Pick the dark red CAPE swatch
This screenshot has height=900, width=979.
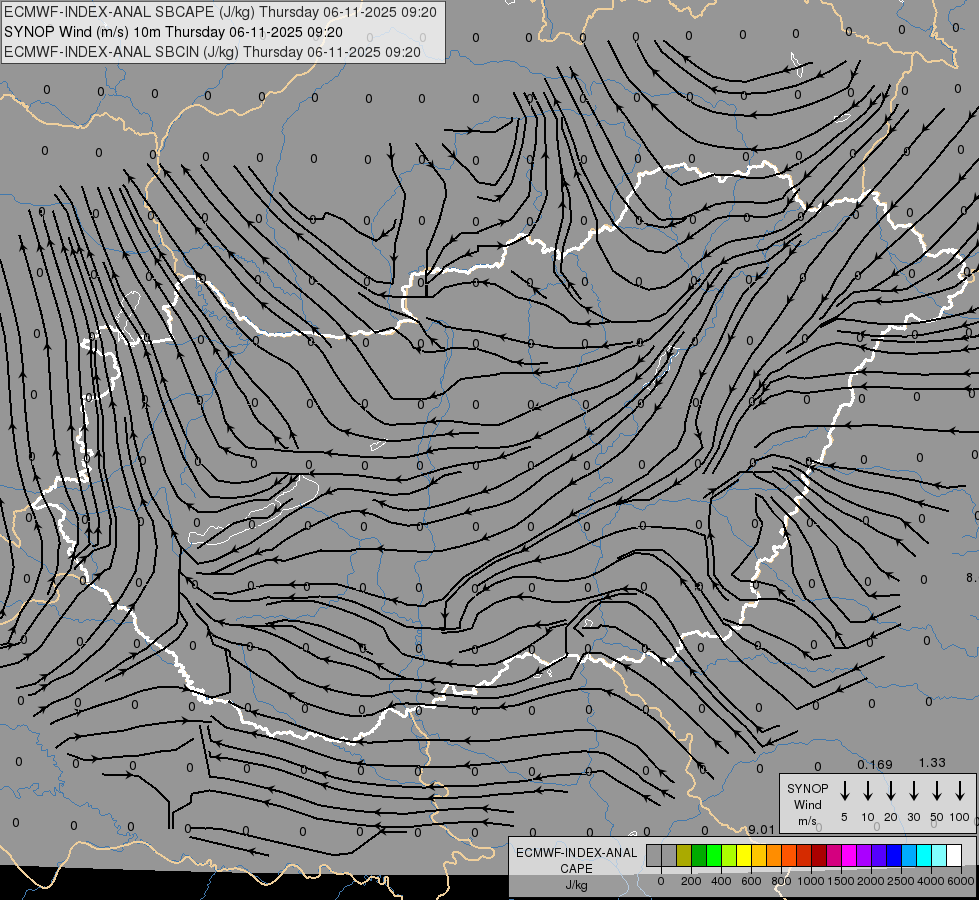point(819,855)
